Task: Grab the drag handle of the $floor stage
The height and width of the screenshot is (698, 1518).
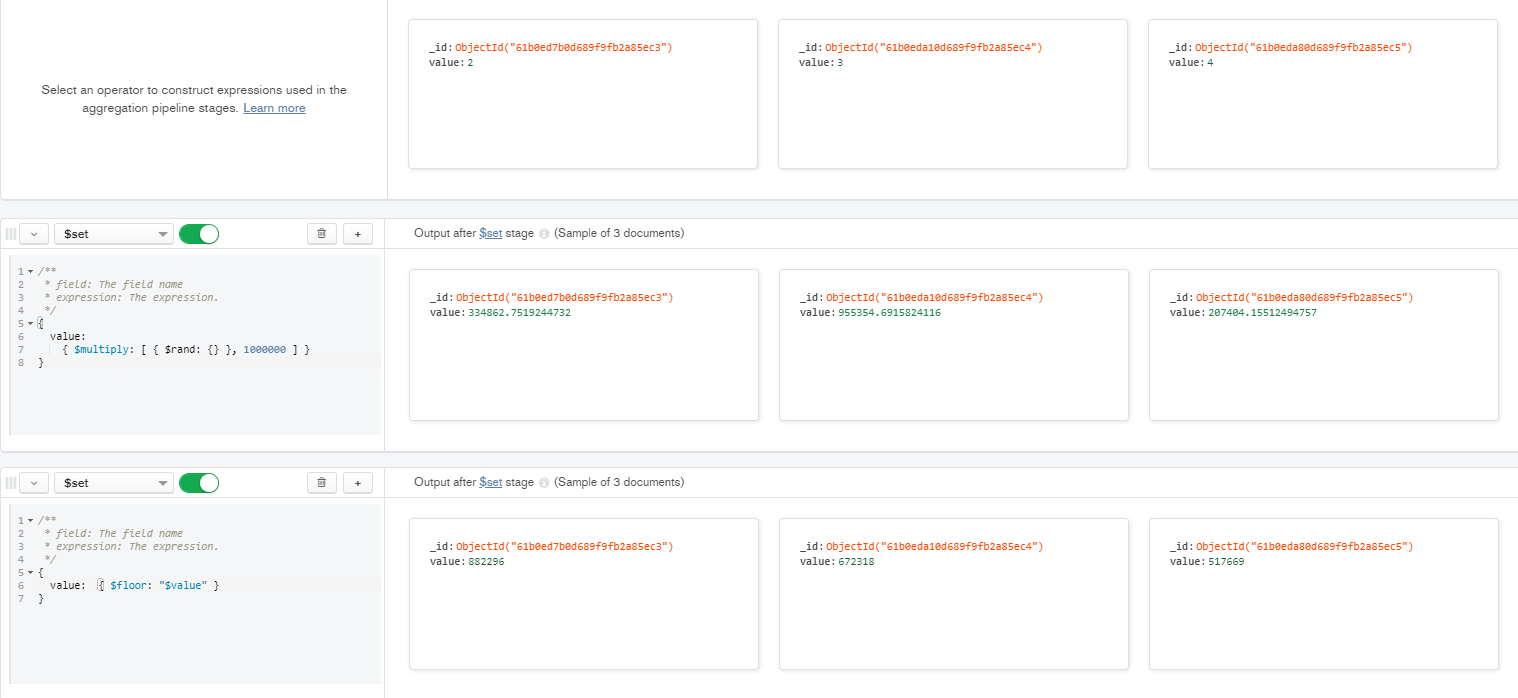Action: pyautogui.click(x=11, y=483)
